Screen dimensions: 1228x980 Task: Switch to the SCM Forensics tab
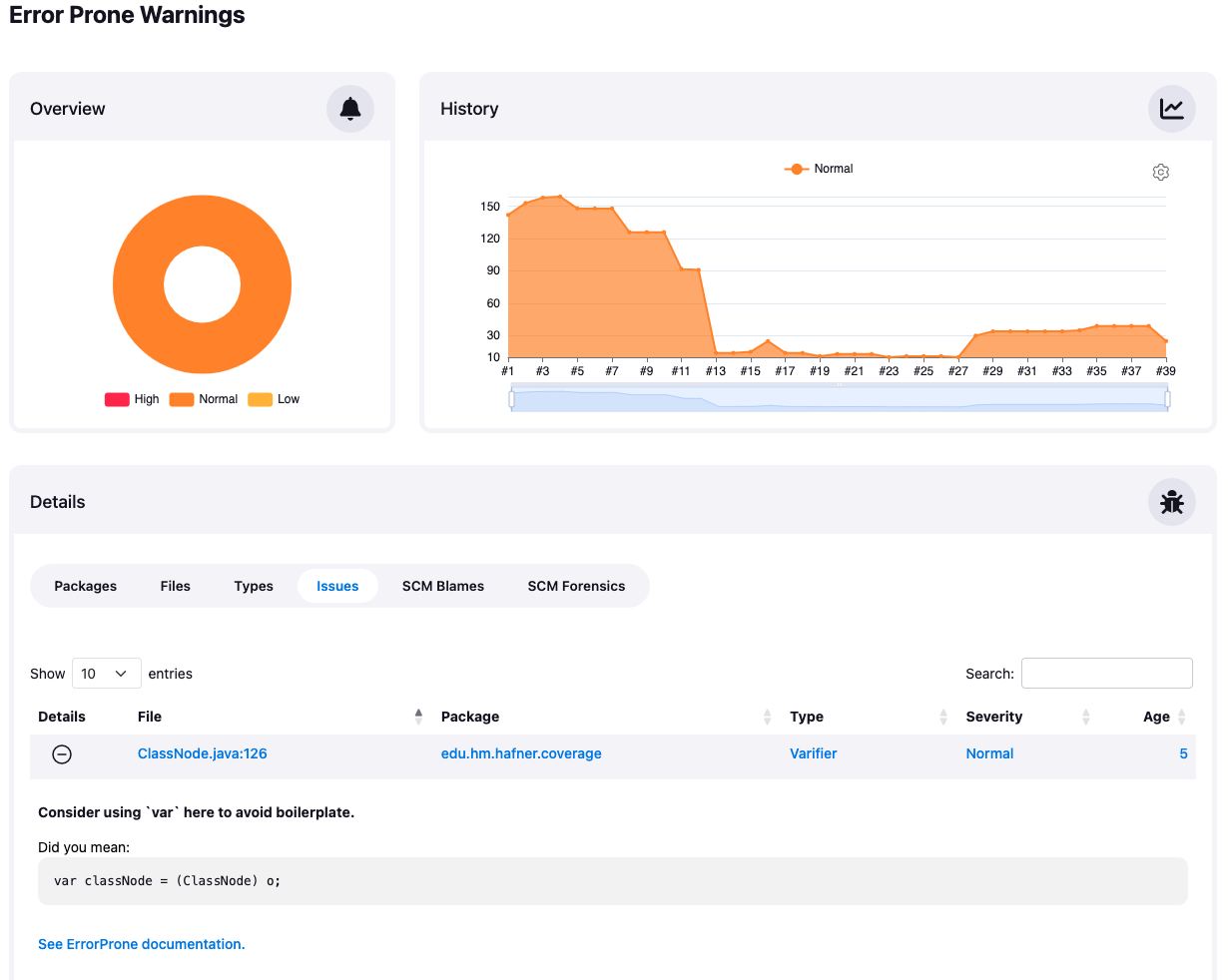click(576, 586)
